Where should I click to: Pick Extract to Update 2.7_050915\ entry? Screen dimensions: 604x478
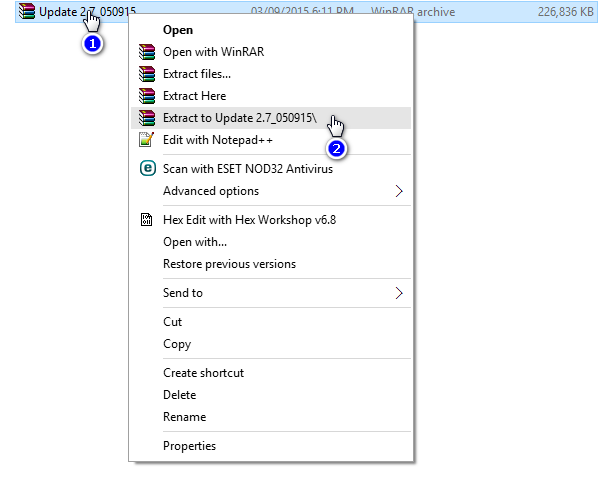pyautogui.click(x=271, y=118)
